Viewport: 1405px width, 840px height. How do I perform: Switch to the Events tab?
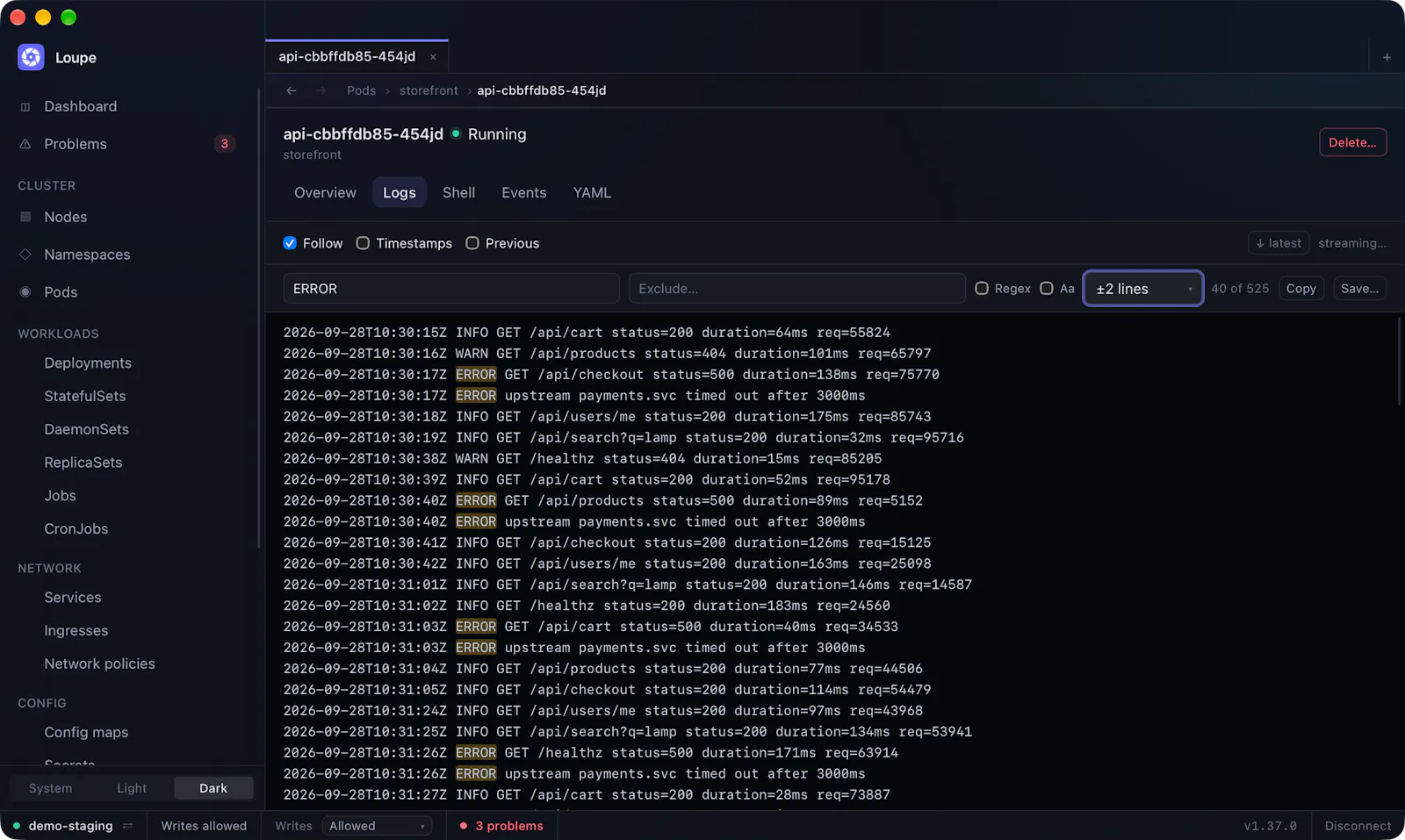coord(524,192)
